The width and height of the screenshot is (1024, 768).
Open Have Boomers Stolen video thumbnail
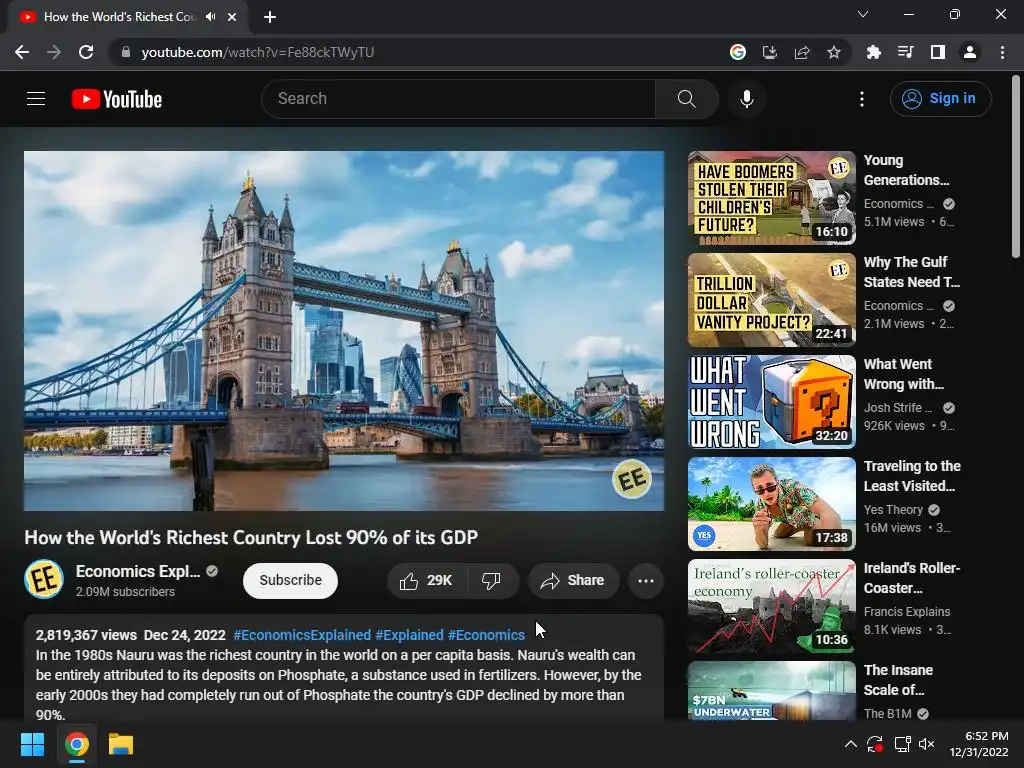[771, 198]
